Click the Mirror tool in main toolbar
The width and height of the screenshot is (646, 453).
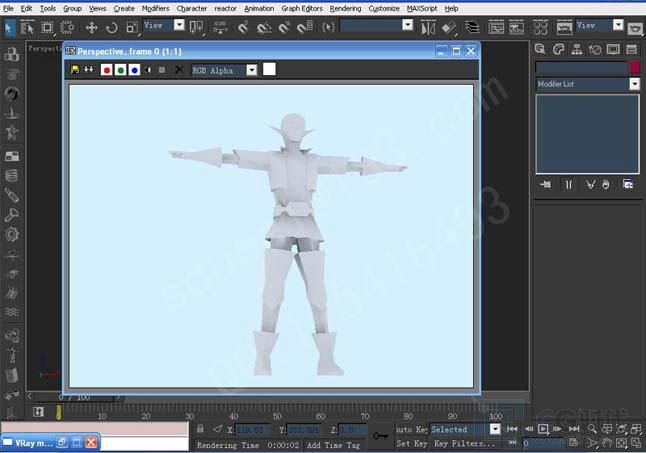[x=428, y=28]
